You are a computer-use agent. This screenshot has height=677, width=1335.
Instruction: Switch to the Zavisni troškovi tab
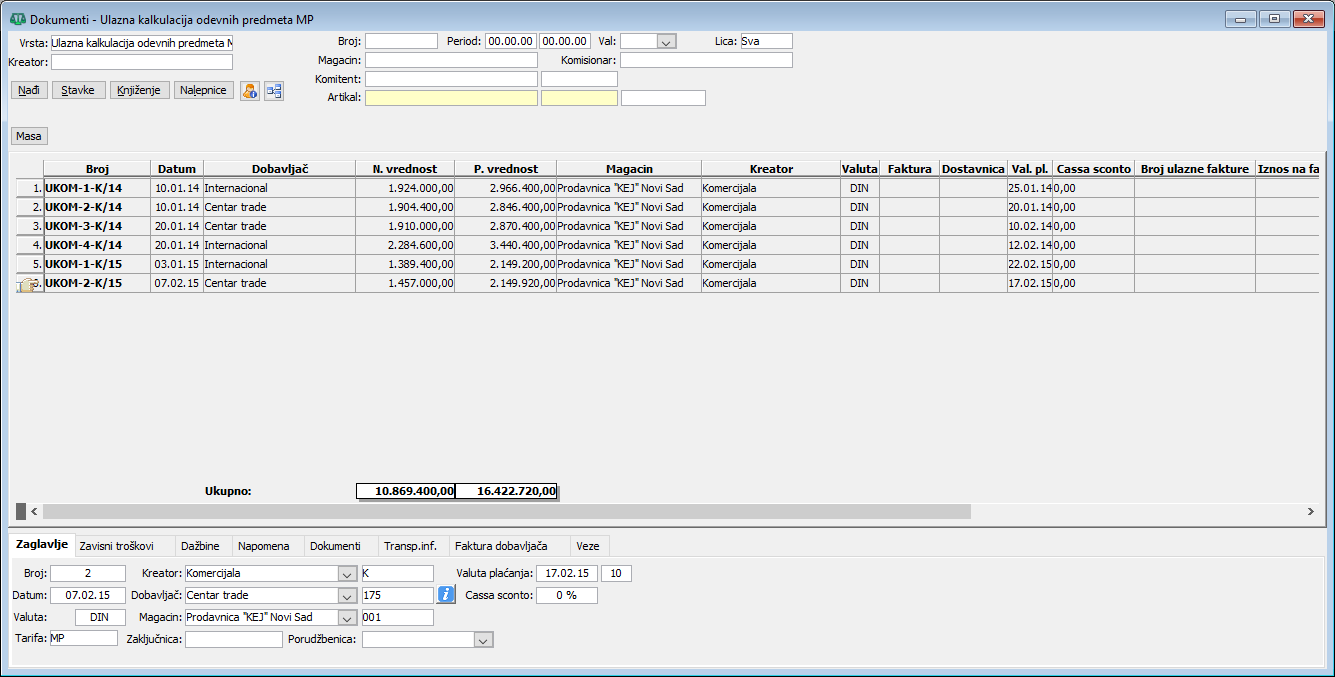click(116, 546)
